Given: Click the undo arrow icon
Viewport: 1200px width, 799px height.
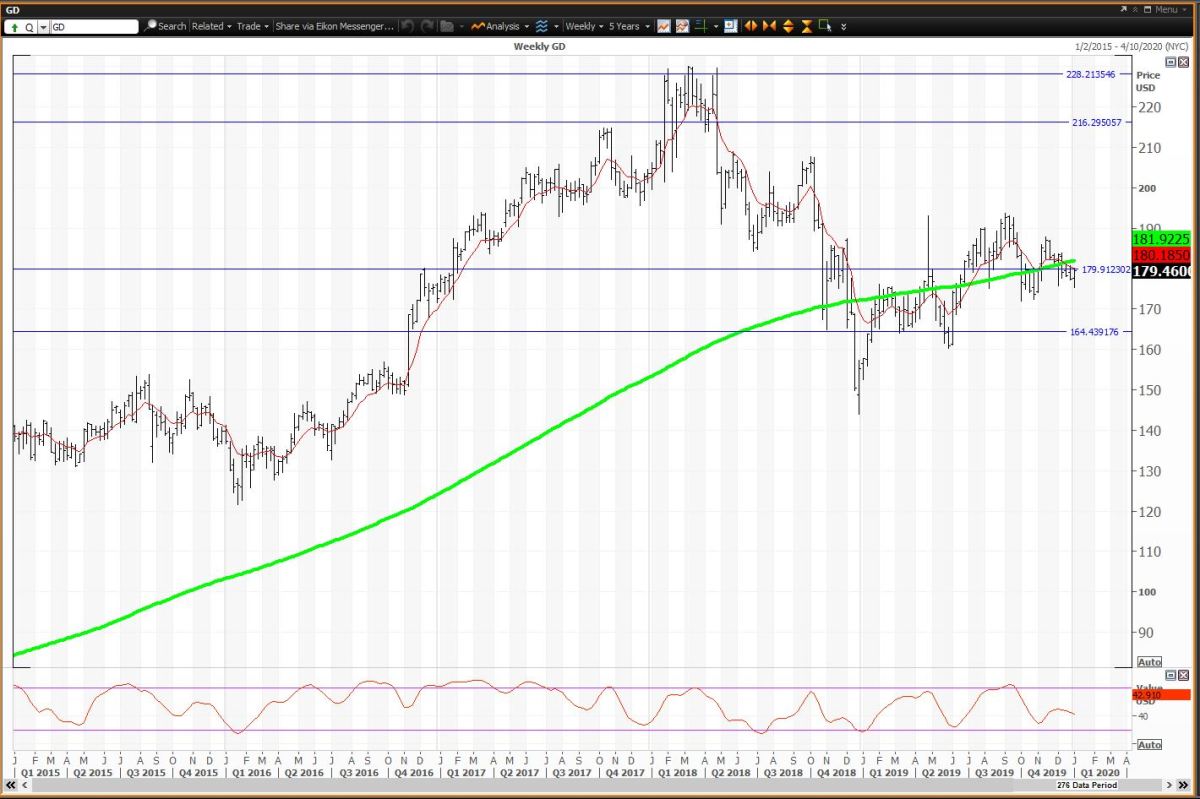Looking at the screenshot, I should point(407,26).
